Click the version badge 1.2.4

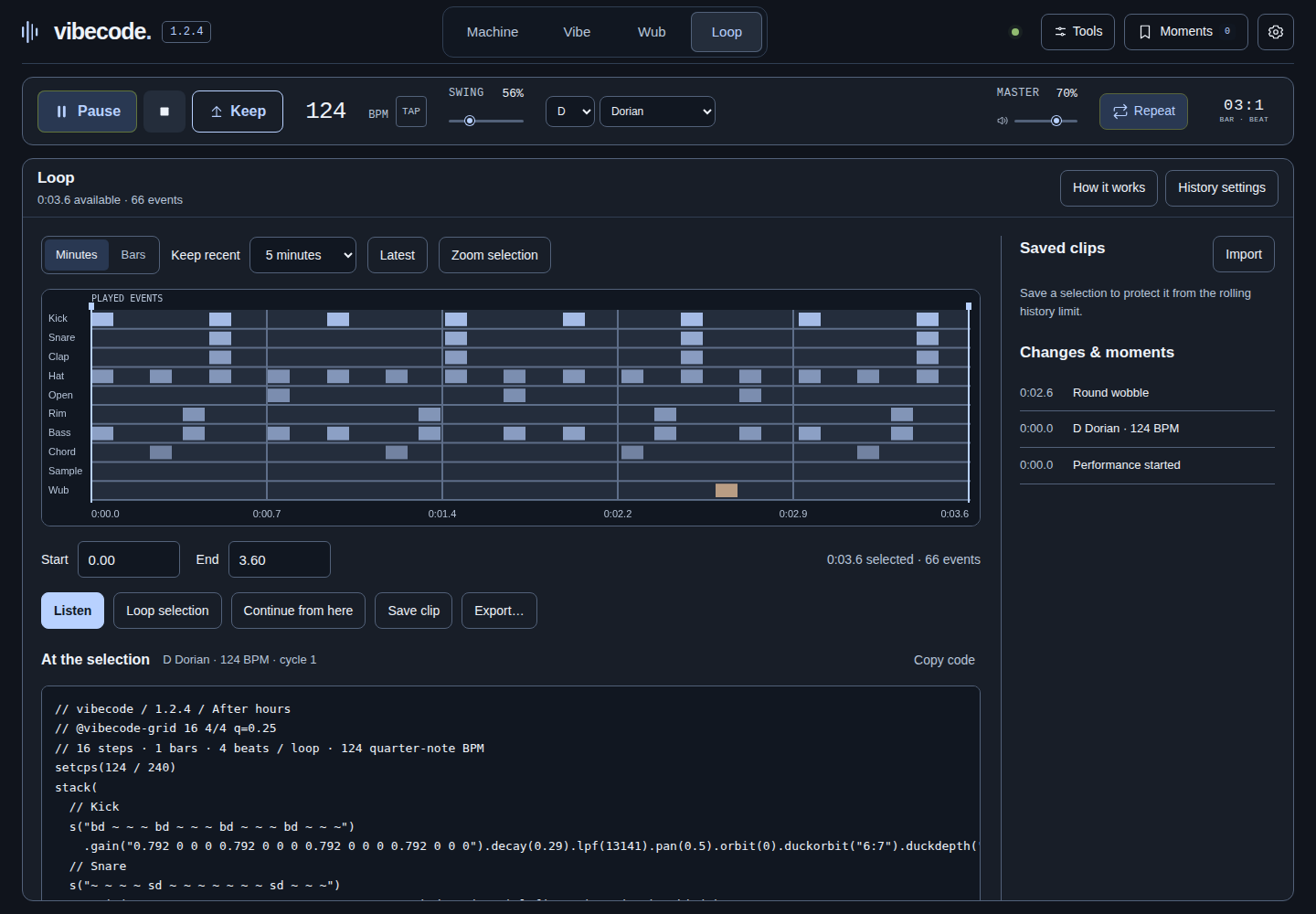(x=186, y=31)
